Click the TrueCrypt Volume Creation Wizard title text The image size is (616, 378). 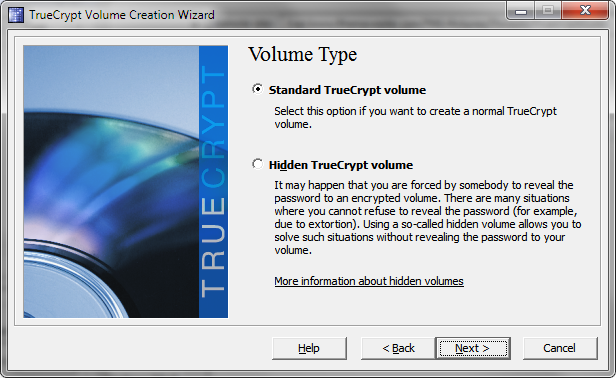pyautogui.click(x=122, y=15)
